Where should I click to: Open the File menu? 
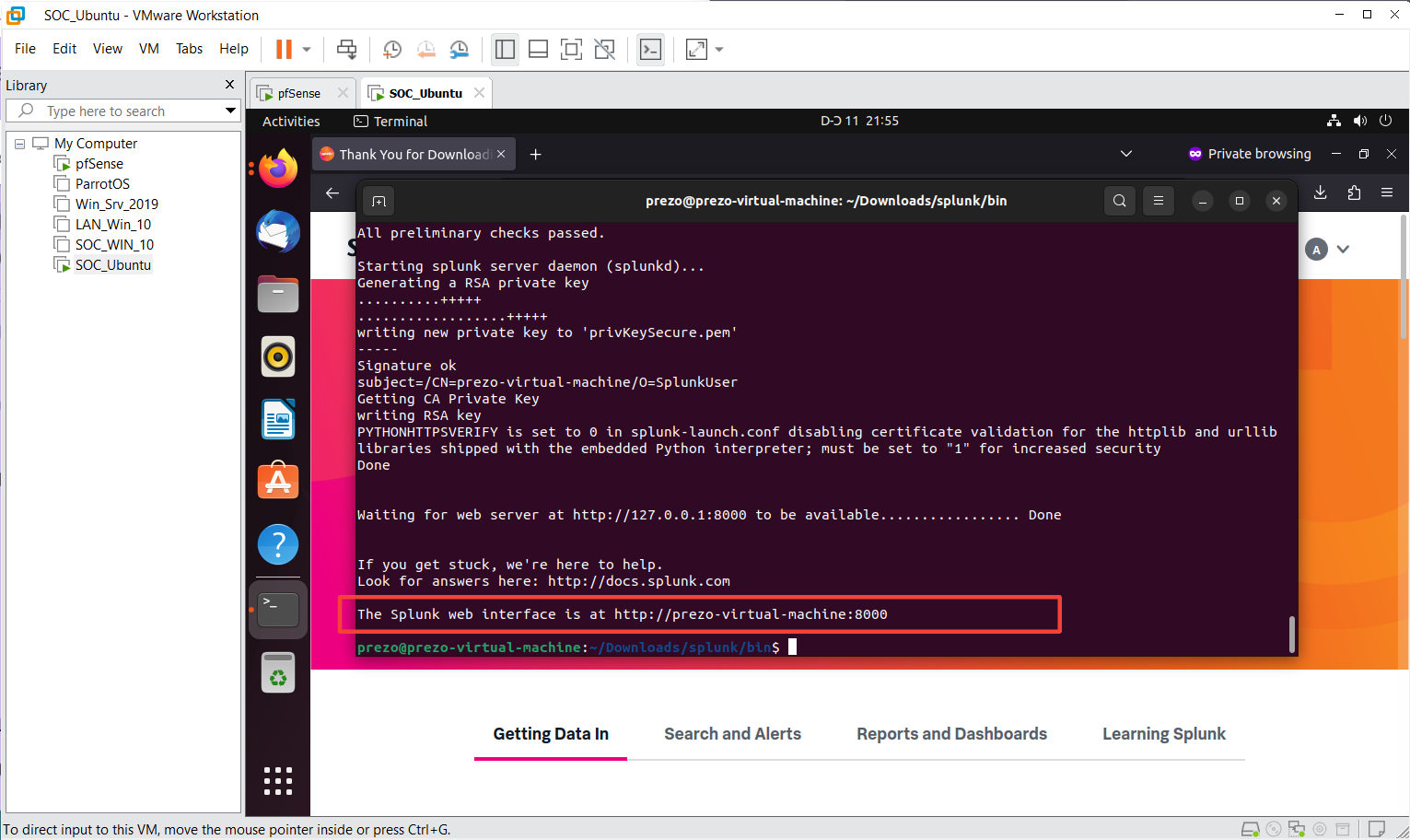[25, 49]
